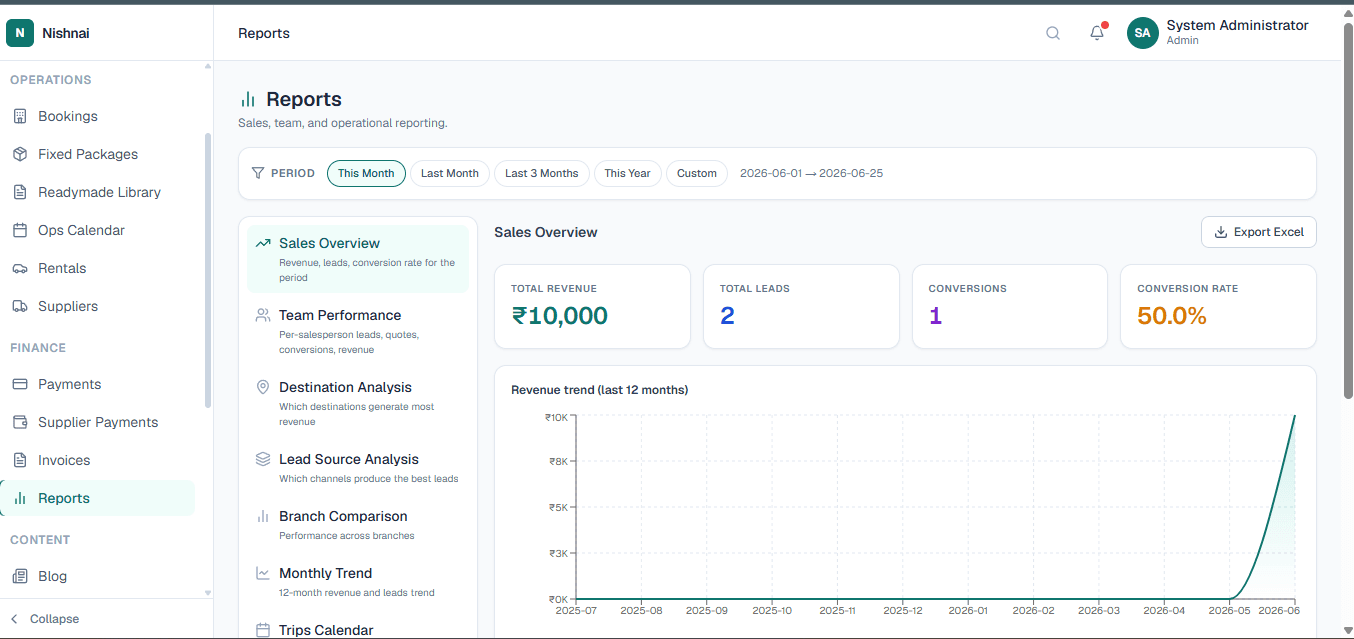Click the Destination Analysis pin icon

click(263, 387)
